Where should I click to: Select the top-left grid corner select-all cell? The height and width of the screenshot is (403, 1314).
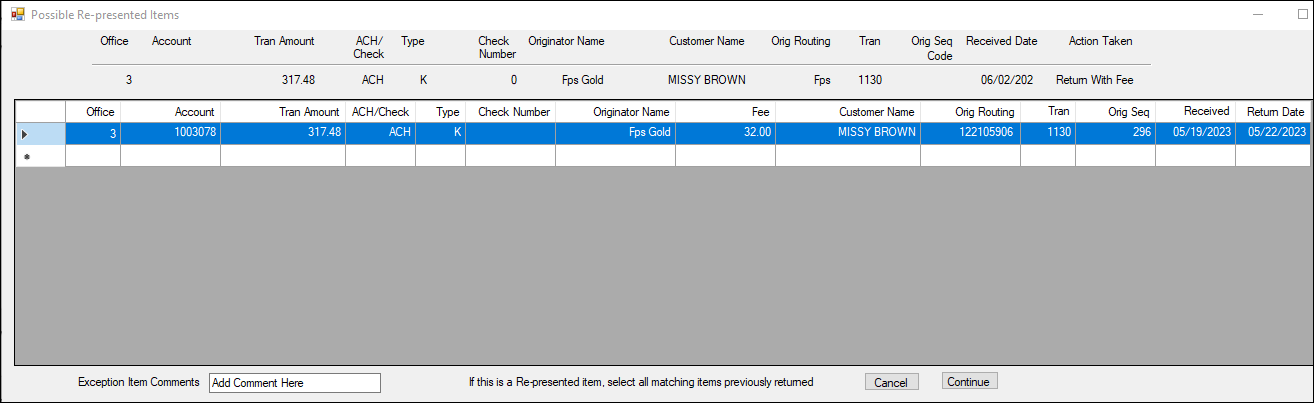pyautogui.click(x=41, y=112)
